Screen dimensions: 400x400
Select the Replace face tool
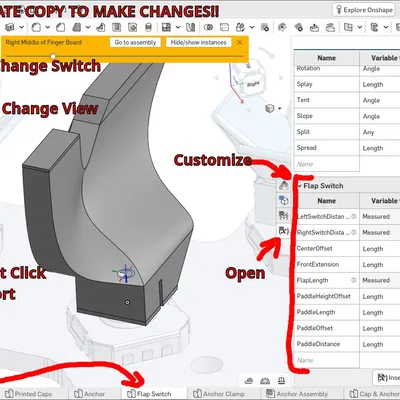(x=330, y=27)
